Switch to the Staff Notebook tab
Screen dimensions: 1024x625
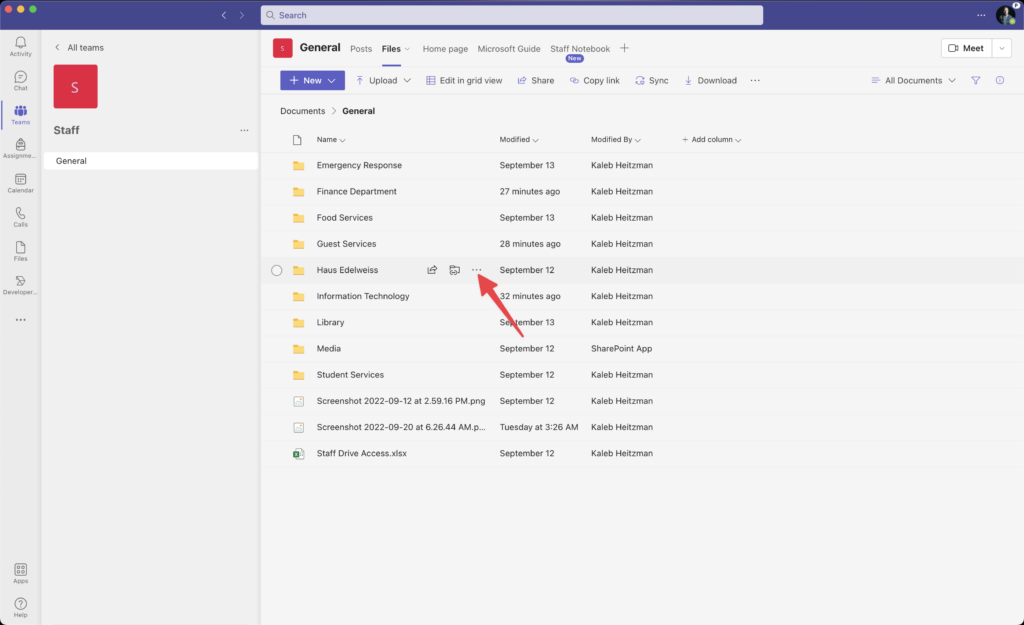[x=580, y=49]
